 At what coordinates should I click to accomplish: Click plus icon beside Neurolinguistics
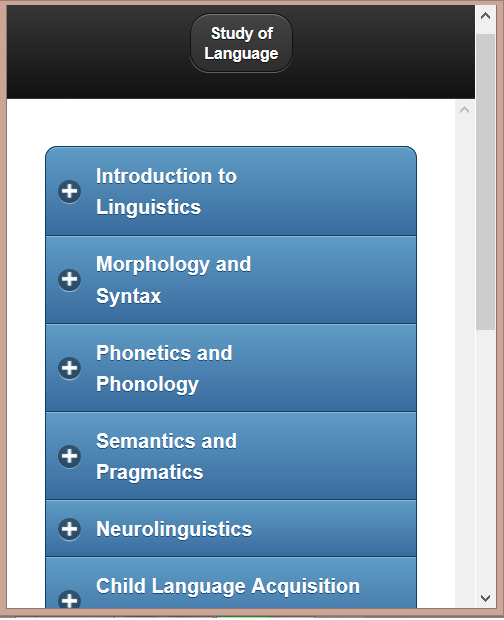tap(70, 529)
